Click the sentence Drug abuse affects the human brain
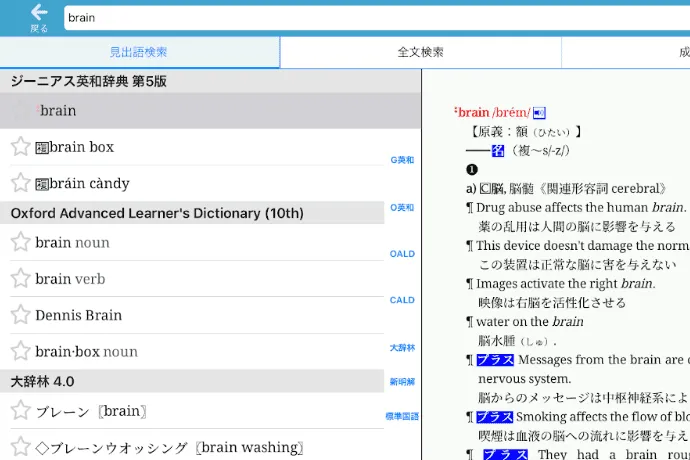This screenshot has width=690, height=460. [x=581, y=208]
